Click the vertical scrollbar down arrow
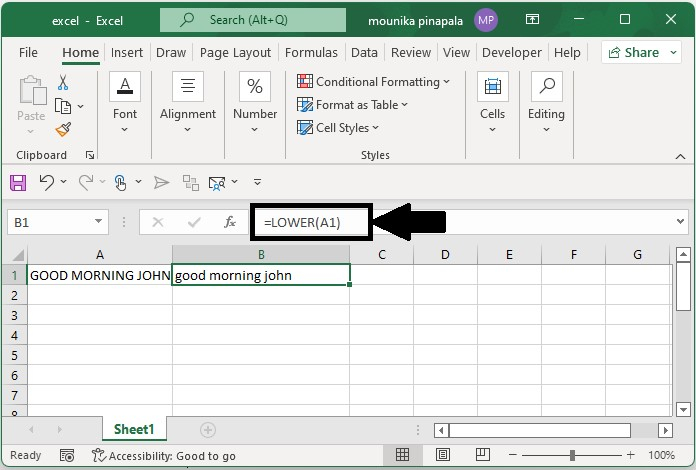Image resolution: width=696 pixels, height=470 pixels. [683, 409]
